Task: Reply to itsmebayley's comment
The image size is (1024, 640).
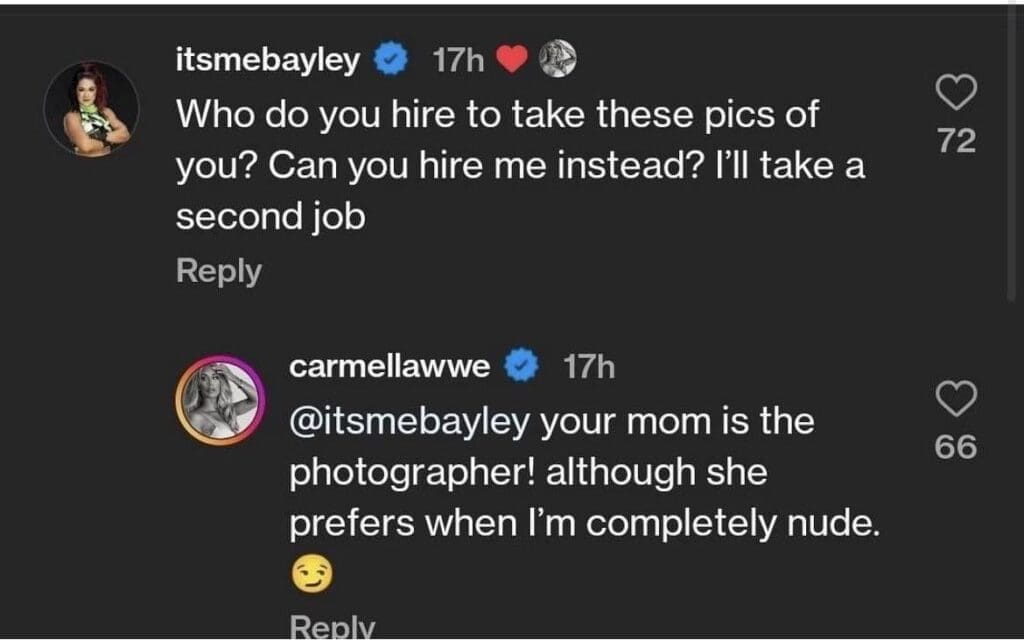Action: 219,271
